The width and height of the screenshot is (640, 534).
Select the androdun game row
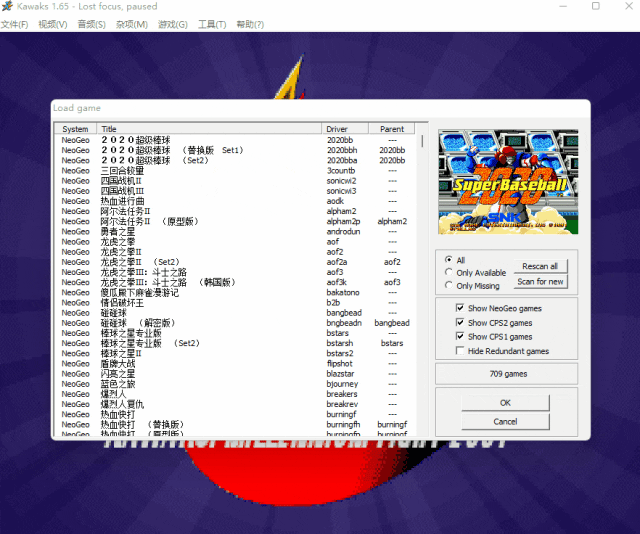pyautogui.click(x=235, y=231)
